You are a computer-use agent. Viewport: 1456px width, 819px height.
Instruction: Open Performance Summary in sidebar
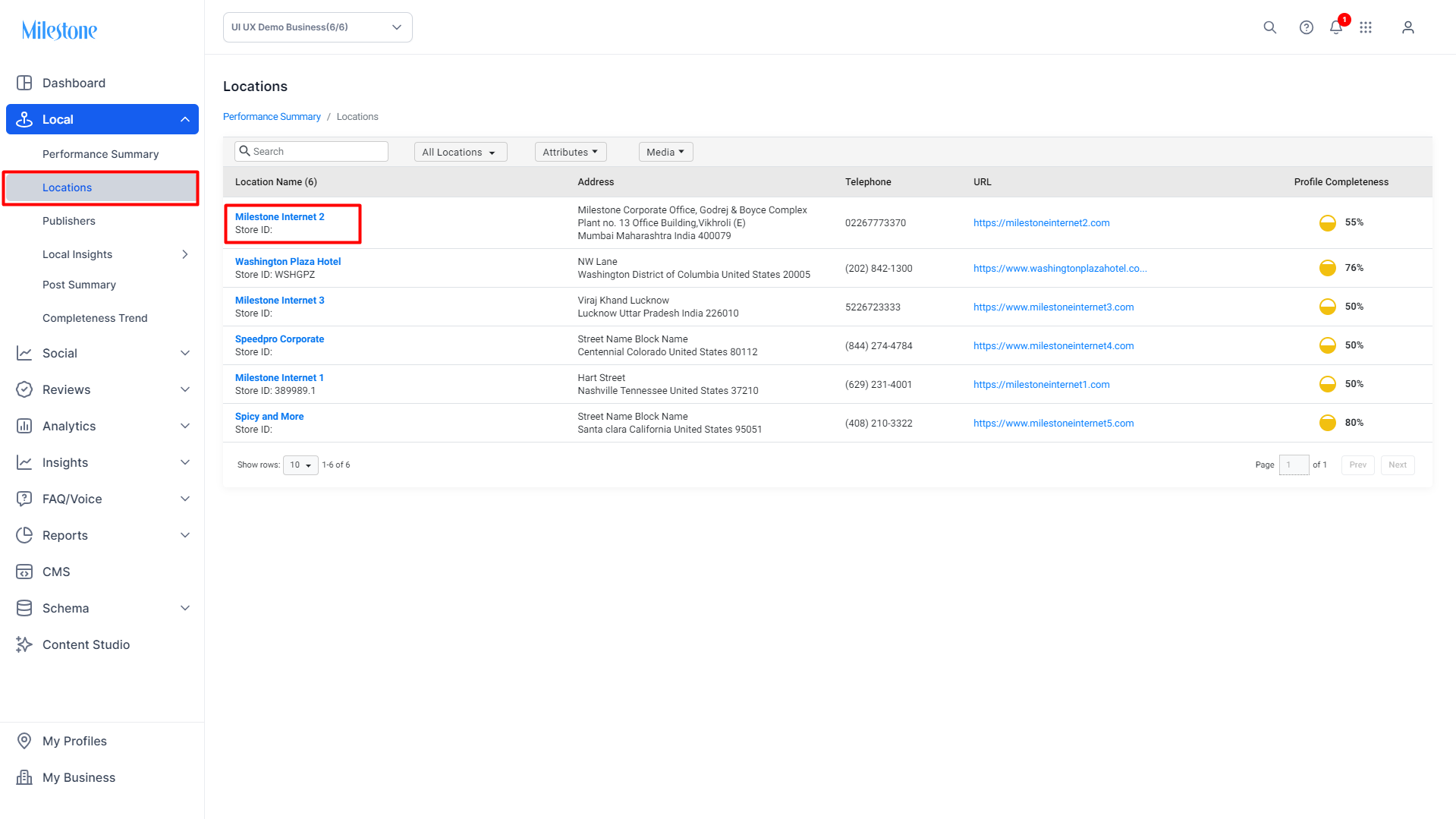100,154
